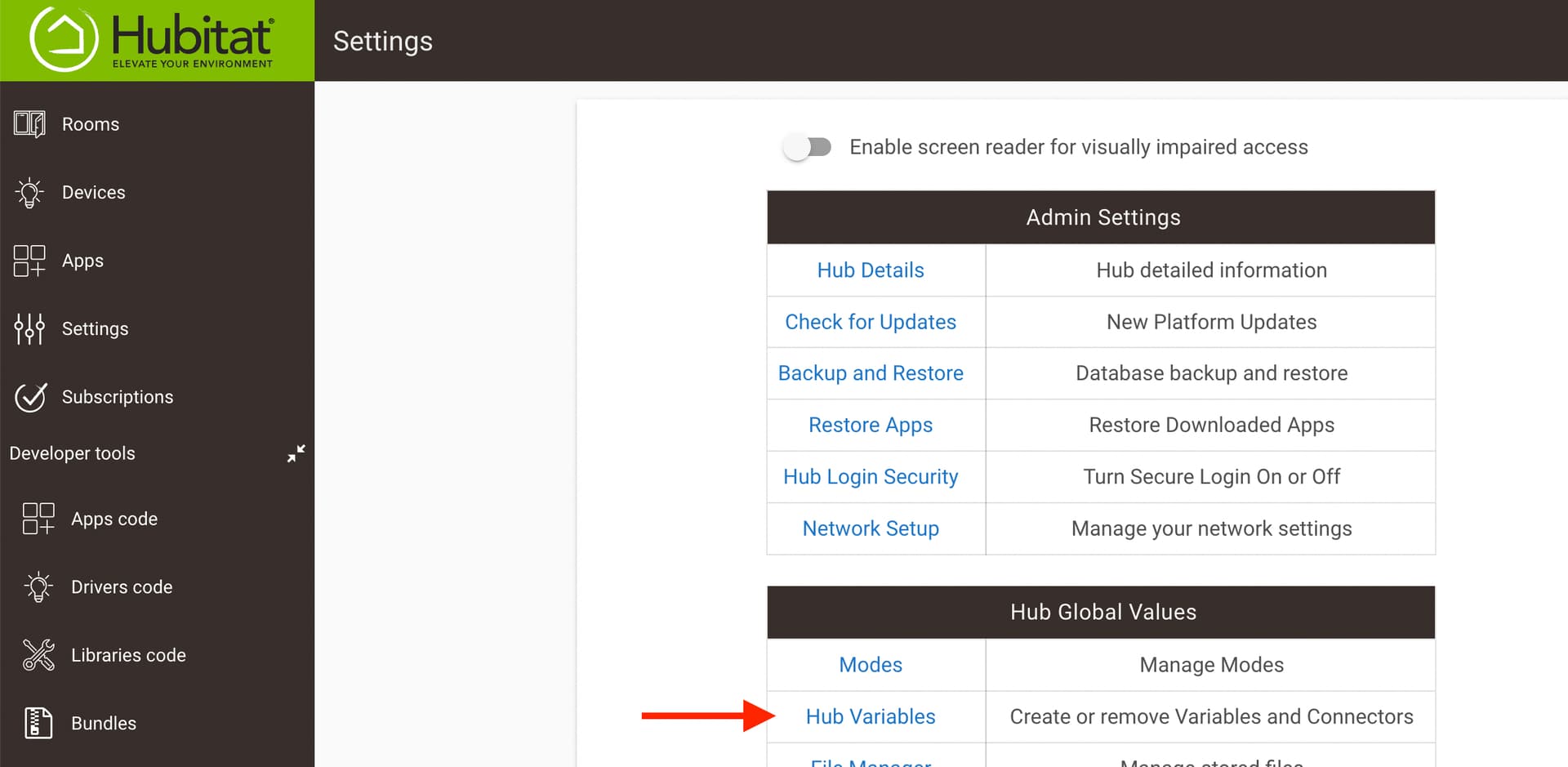This screenshot has width=1568, height=767.
Task: Open Apps code under Developer tools
Action: click(x=114, y=520)
